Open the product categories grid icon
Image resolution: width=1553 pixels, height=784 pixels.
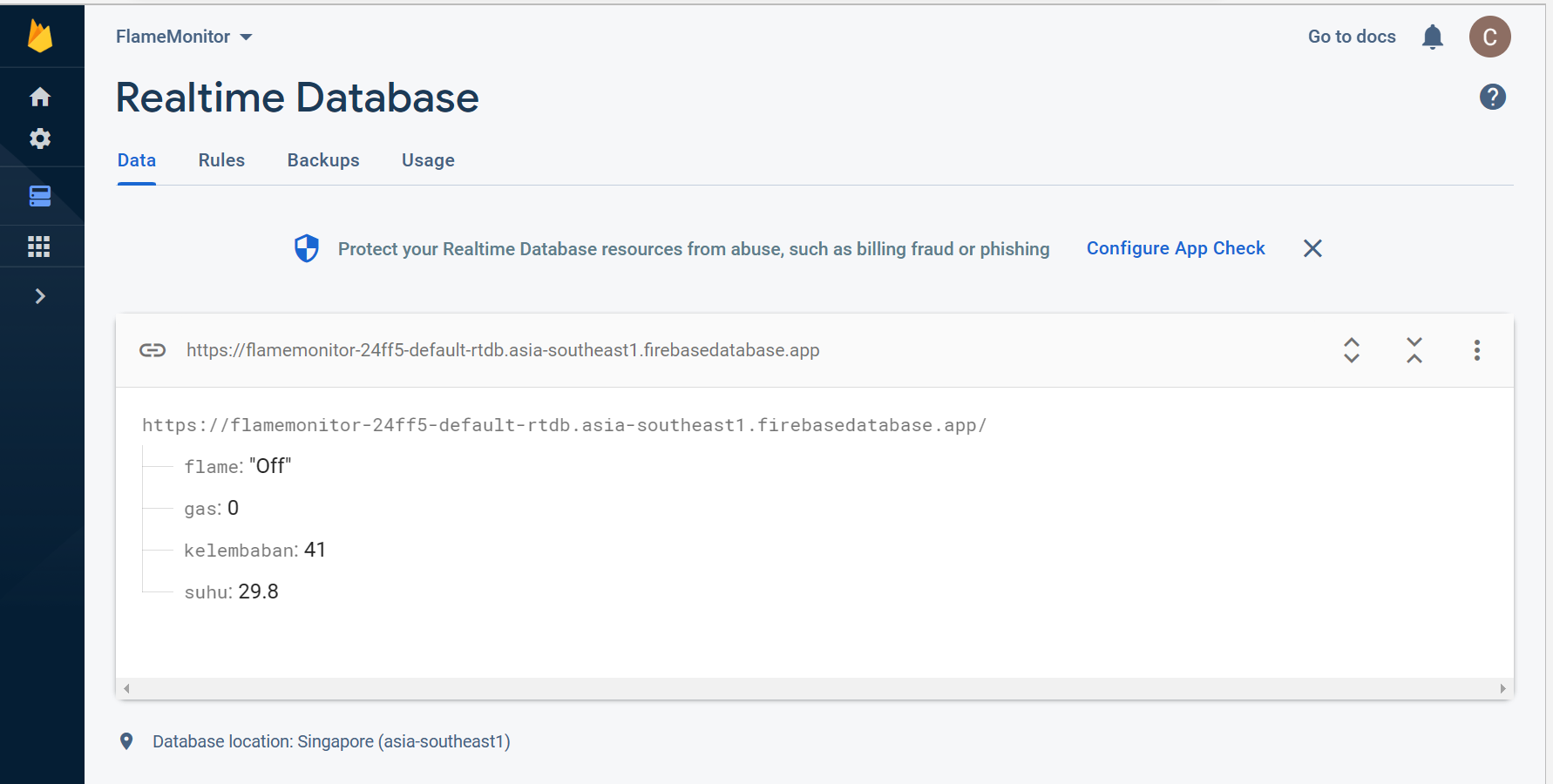[x=41, y=246]
